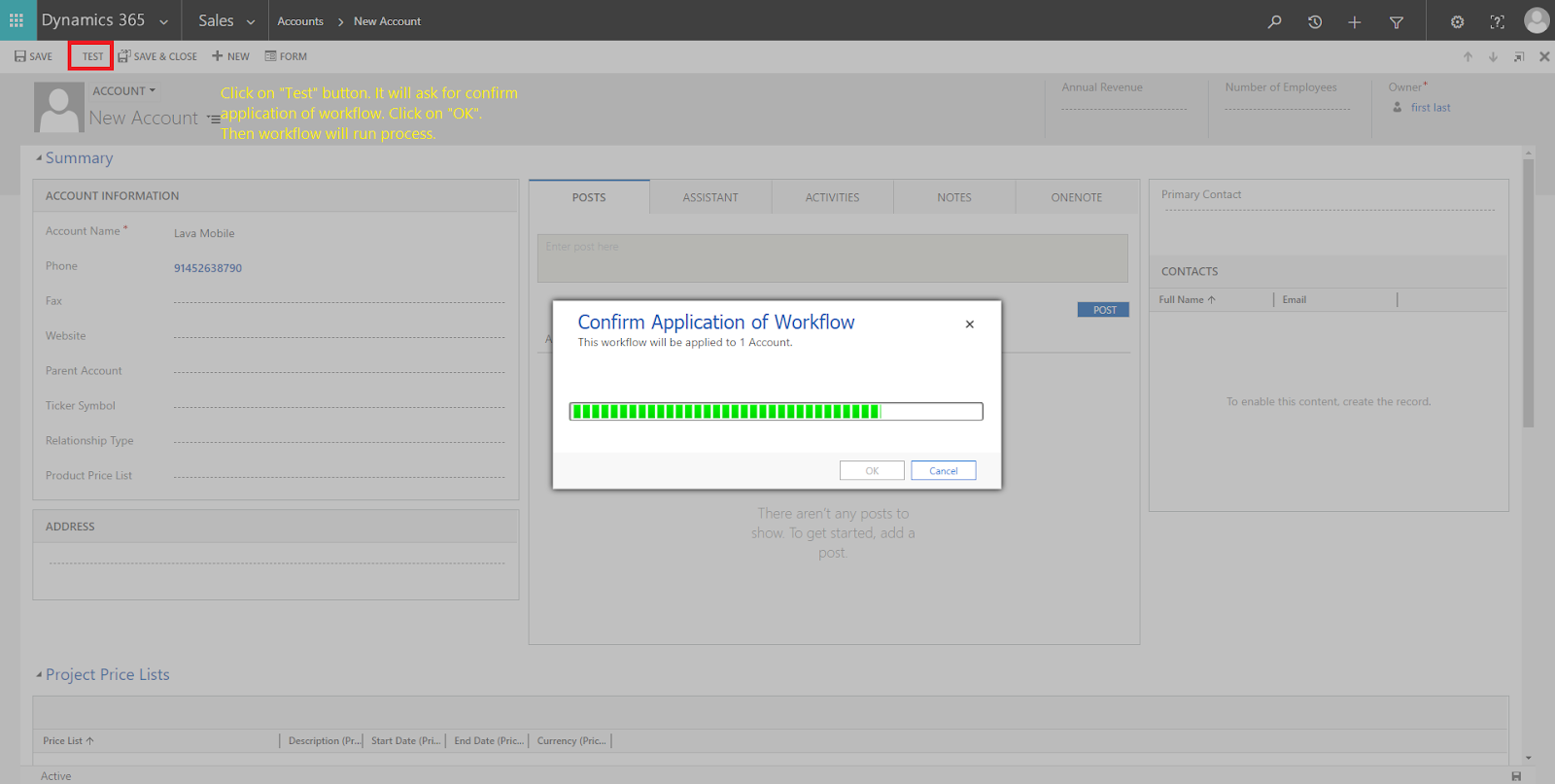Close the Confirm Application of Workflow dialog
This screenshot has height=784, width=1555.
click(x=970, y=324)
